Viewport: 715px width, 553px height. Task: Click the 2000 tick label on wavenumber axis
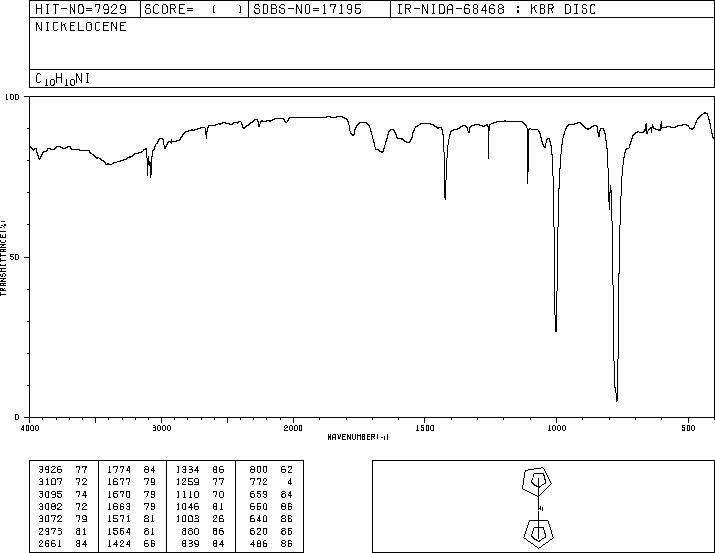[x=293, y=428]
